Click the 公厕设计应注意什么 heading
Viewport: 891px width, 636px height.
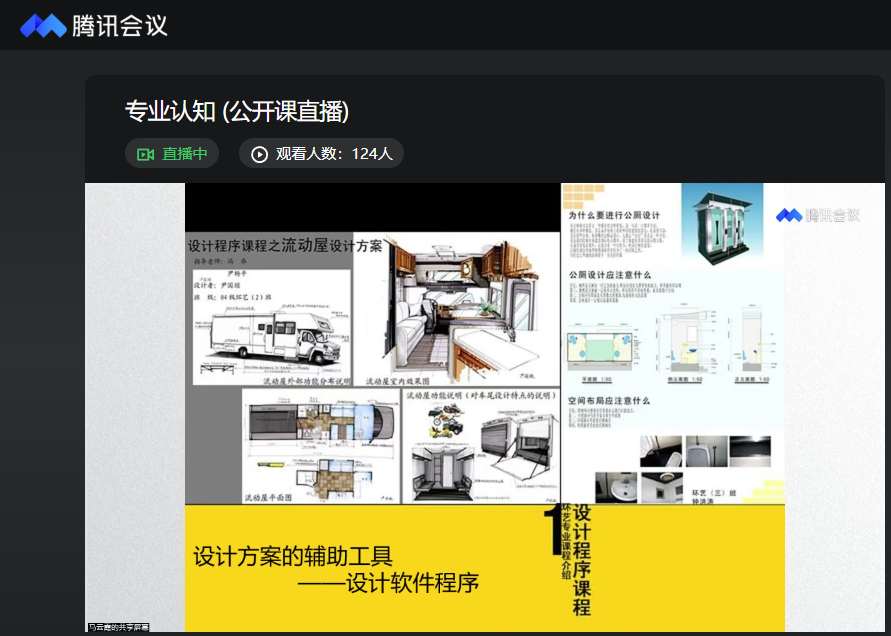[610, 275]
